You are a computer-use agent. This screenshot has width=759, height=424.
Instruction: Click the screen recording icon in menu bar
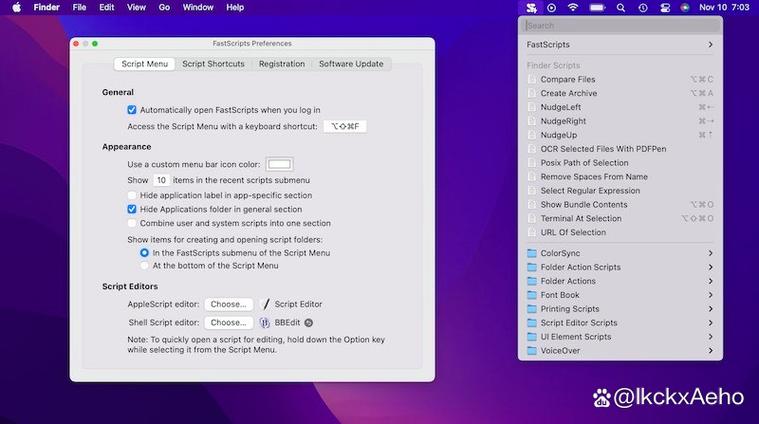click(x=551, y=8)
